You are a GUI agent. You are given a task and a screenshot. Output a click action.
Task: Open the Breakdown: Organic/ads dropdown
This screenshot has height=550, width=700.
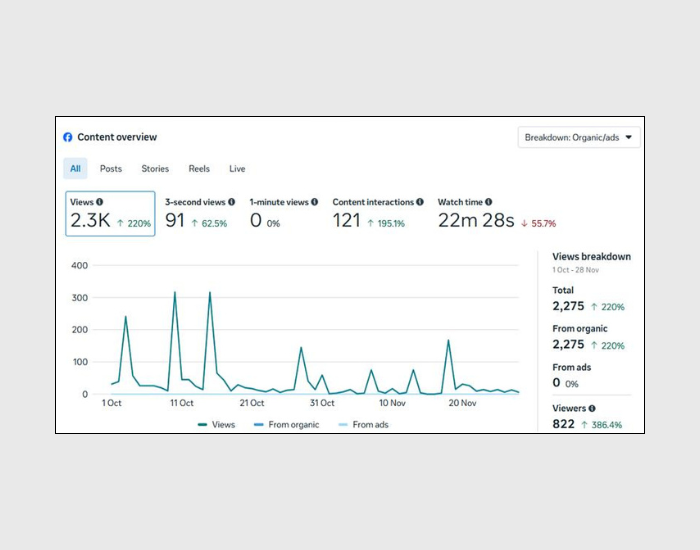click(x=579, y=138)
